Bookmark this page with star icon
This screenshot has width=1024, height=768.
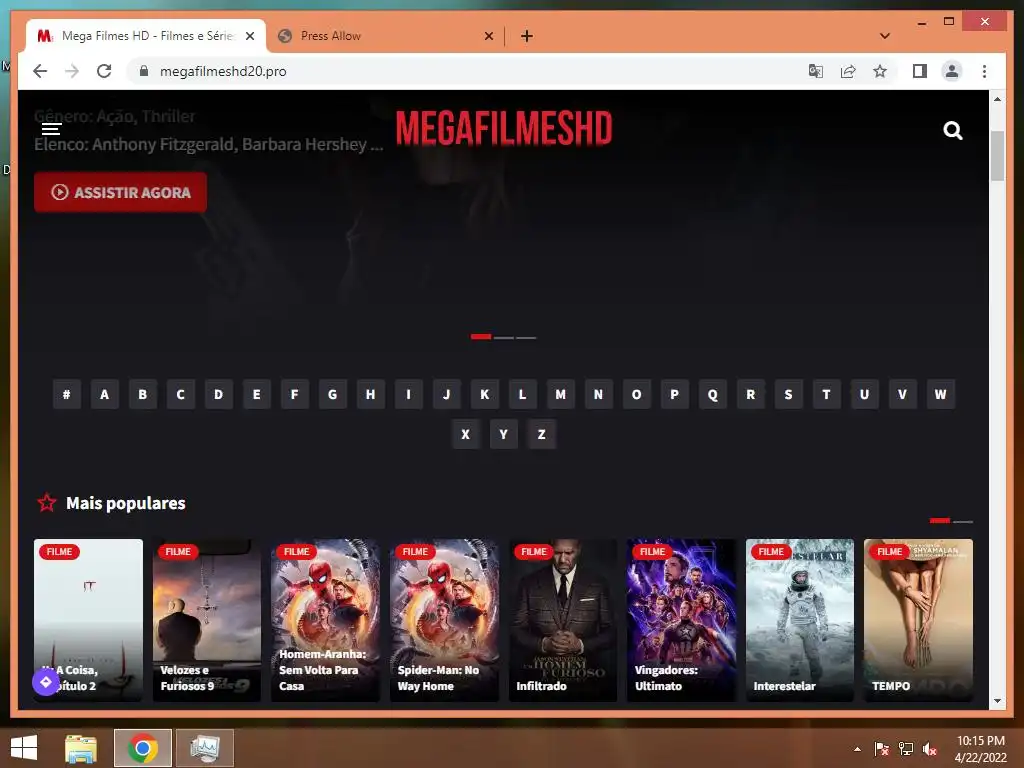880,71
